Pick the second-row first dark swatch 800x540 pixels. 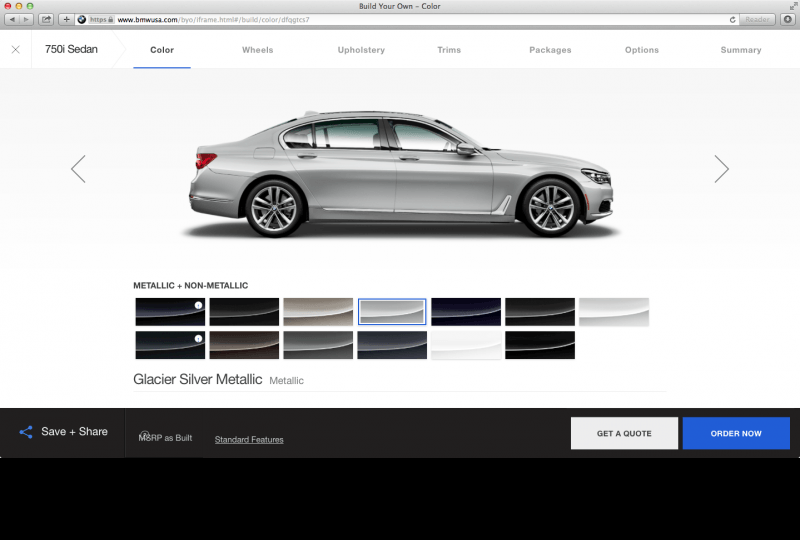[170, 345]
